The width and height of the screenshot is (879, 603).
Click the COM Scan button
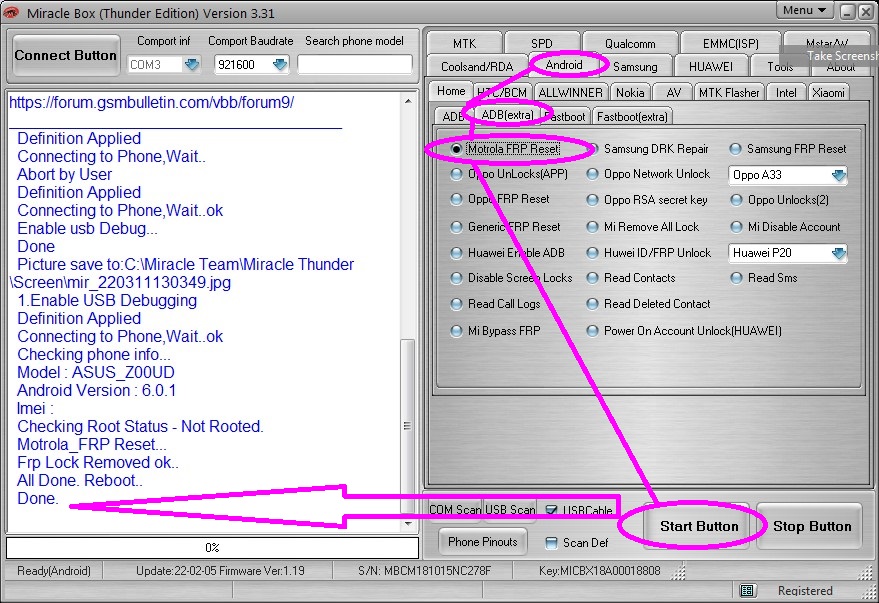click(x=455, y=509)
